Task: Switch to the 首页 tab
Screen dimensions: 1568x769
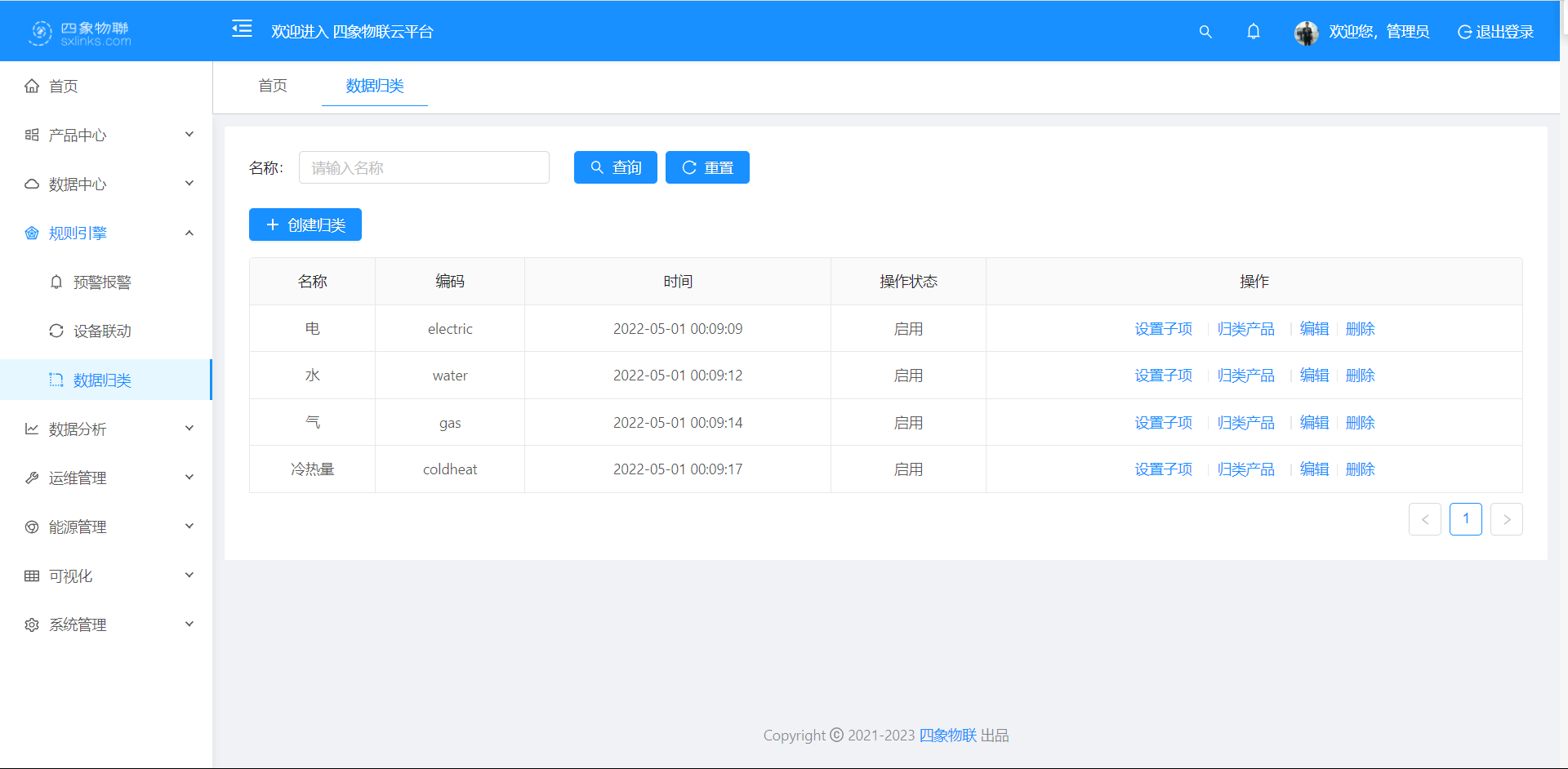Action: click(x=273, y=87)
